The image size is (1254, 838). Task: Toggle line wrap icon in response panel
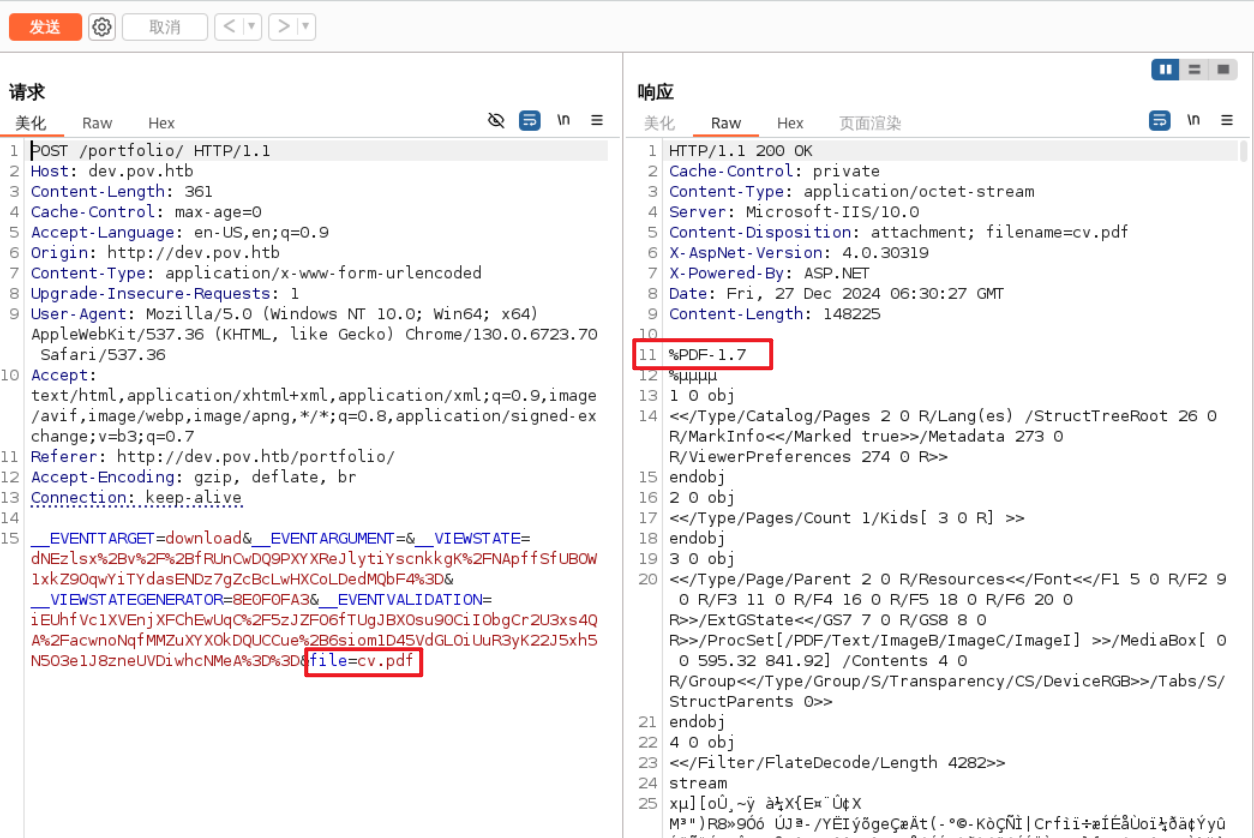[1160, 121]
